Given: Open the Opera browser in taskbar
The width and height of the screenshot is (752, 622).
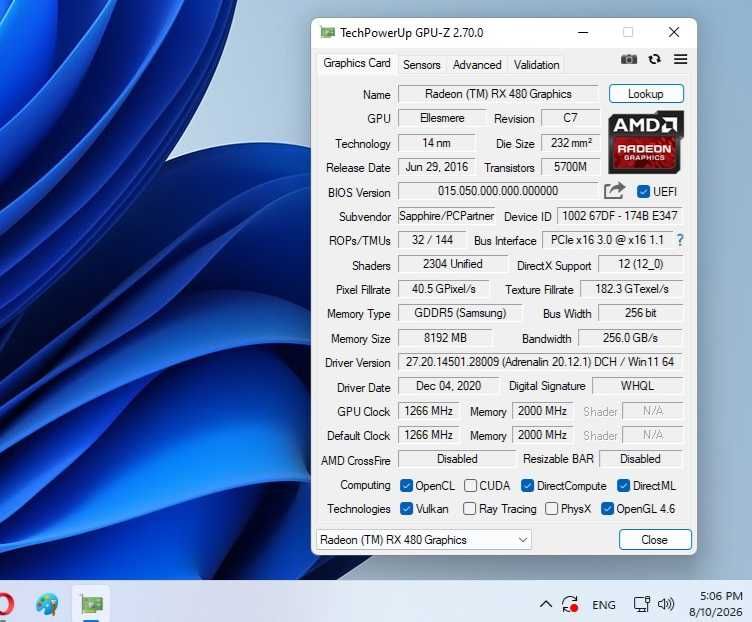Looking at the screenshot, I should (x=6, y=604).
